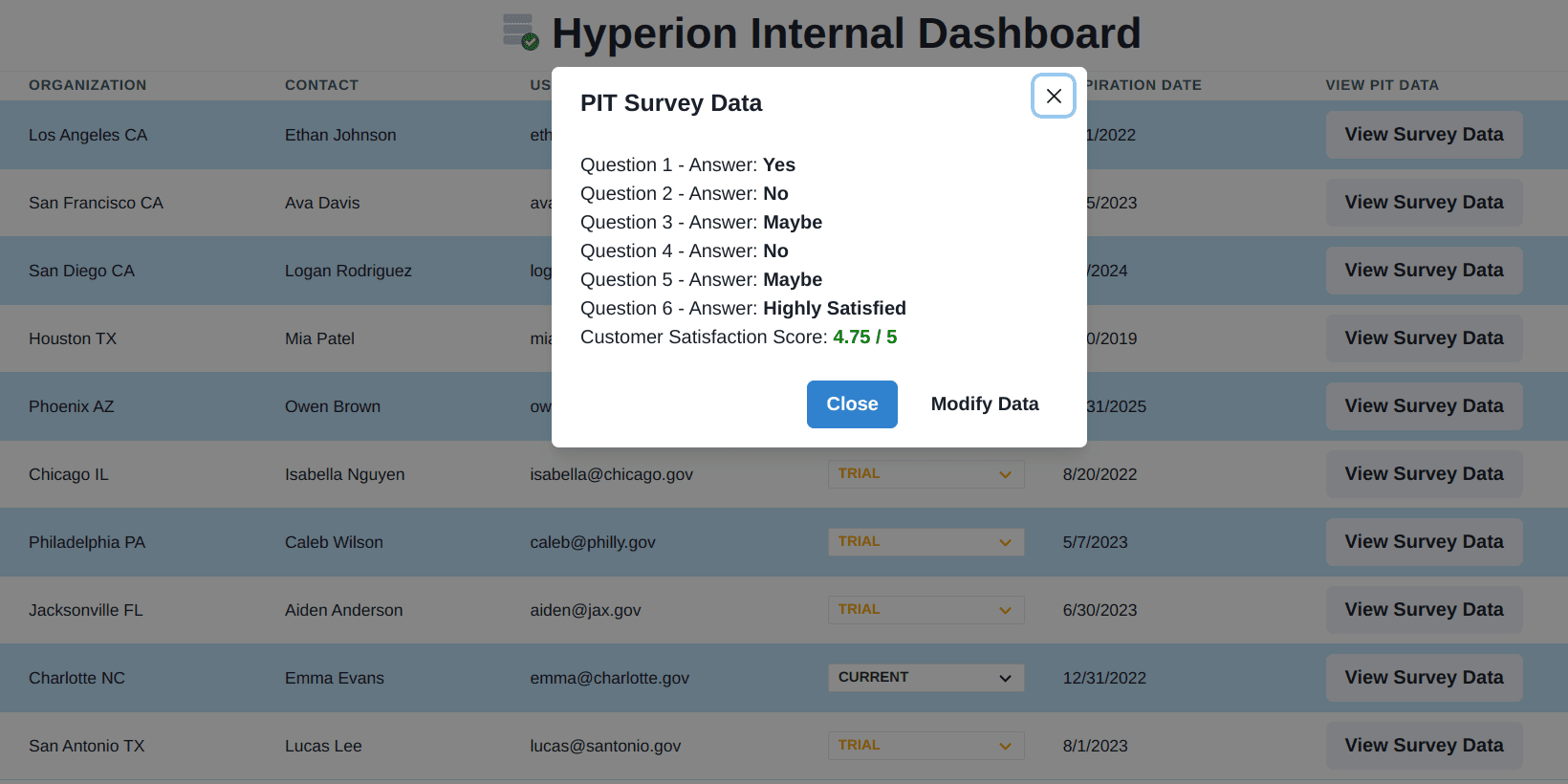Image resolution: width=1568 pixels, height=784 pixels.
Task: Click the email emma@charlotte.gov
Action: click(x=609, y=678)
